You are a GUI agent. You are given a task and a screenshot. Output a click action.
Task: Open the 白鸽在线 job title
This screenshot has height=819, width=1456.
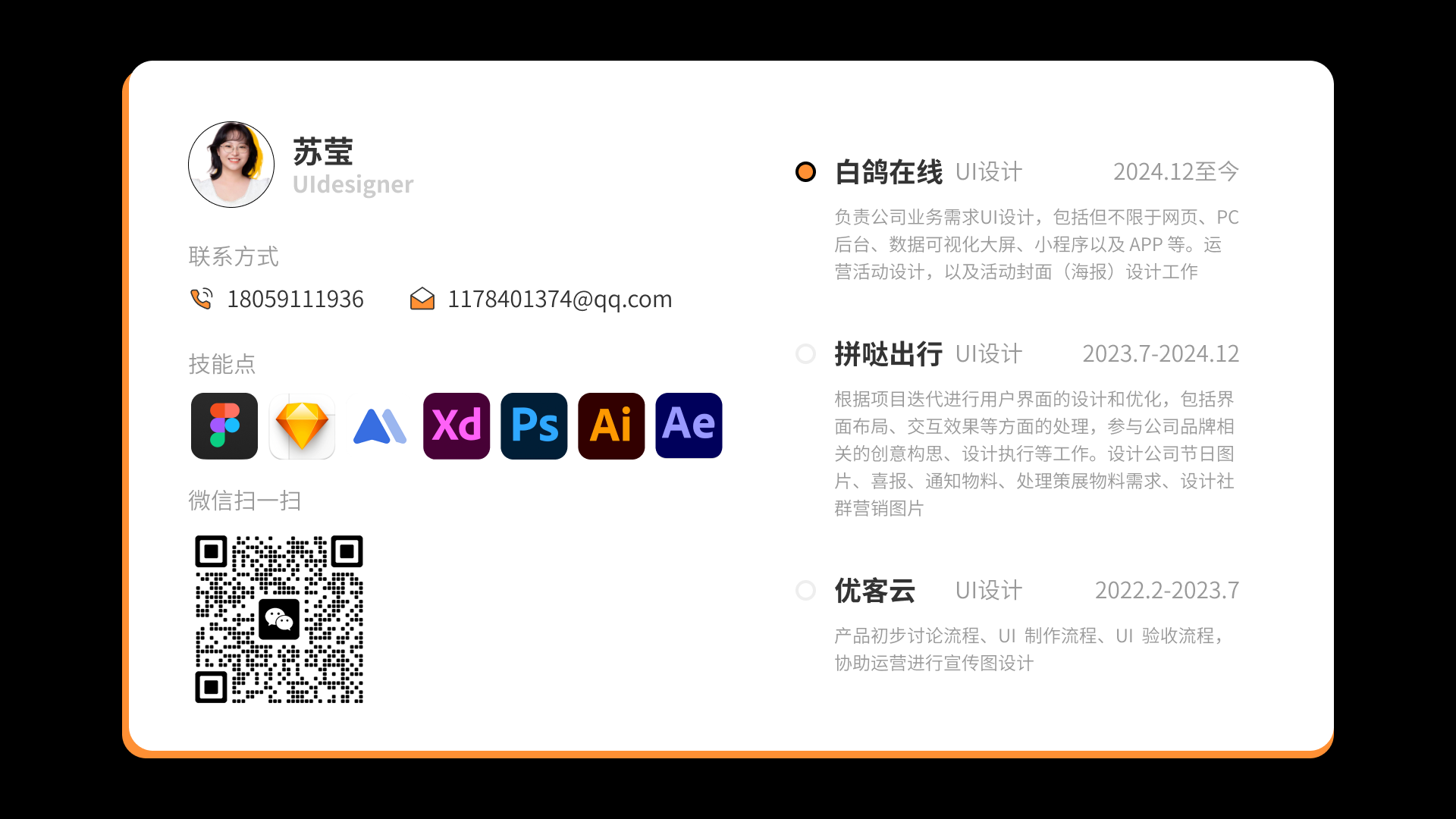[x=889, y=172]
